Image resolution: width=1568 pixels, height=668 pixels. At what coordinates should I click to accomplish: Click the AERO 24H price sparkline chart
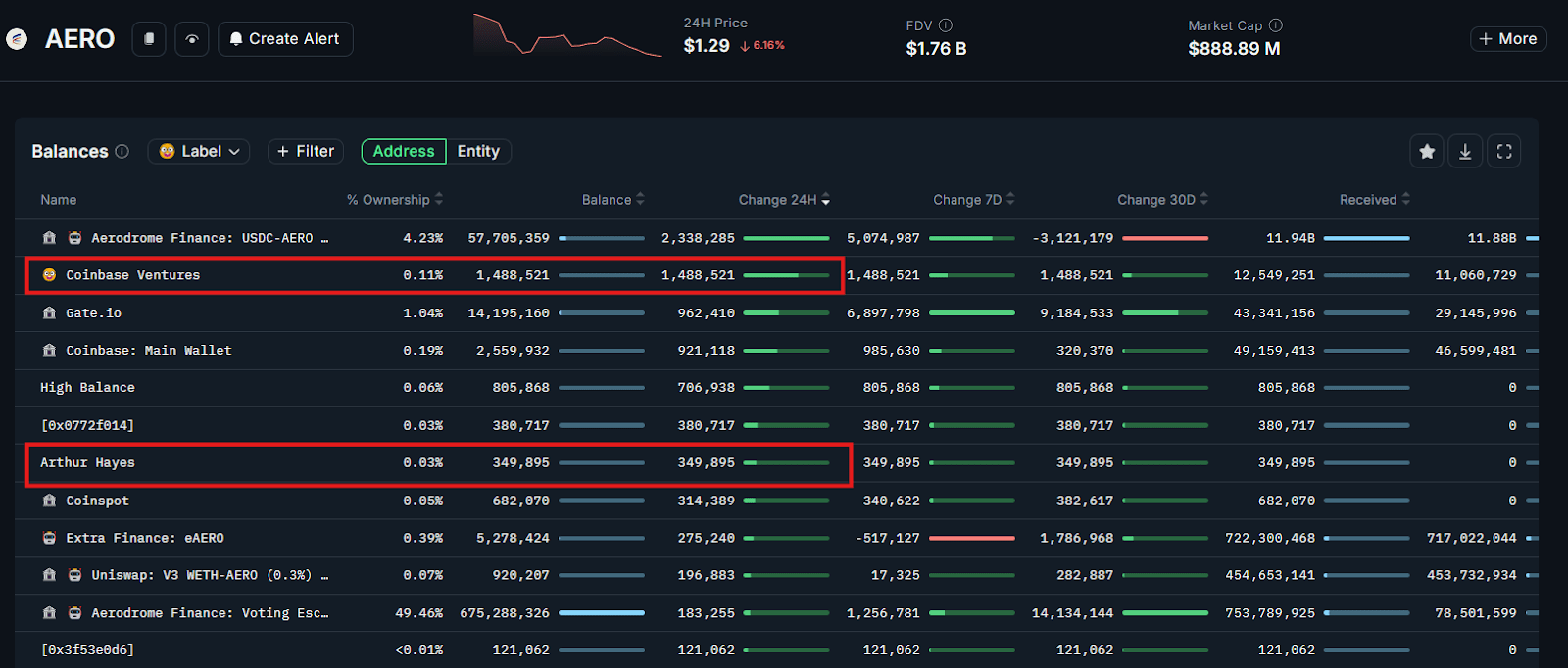(x=567, y=35)
